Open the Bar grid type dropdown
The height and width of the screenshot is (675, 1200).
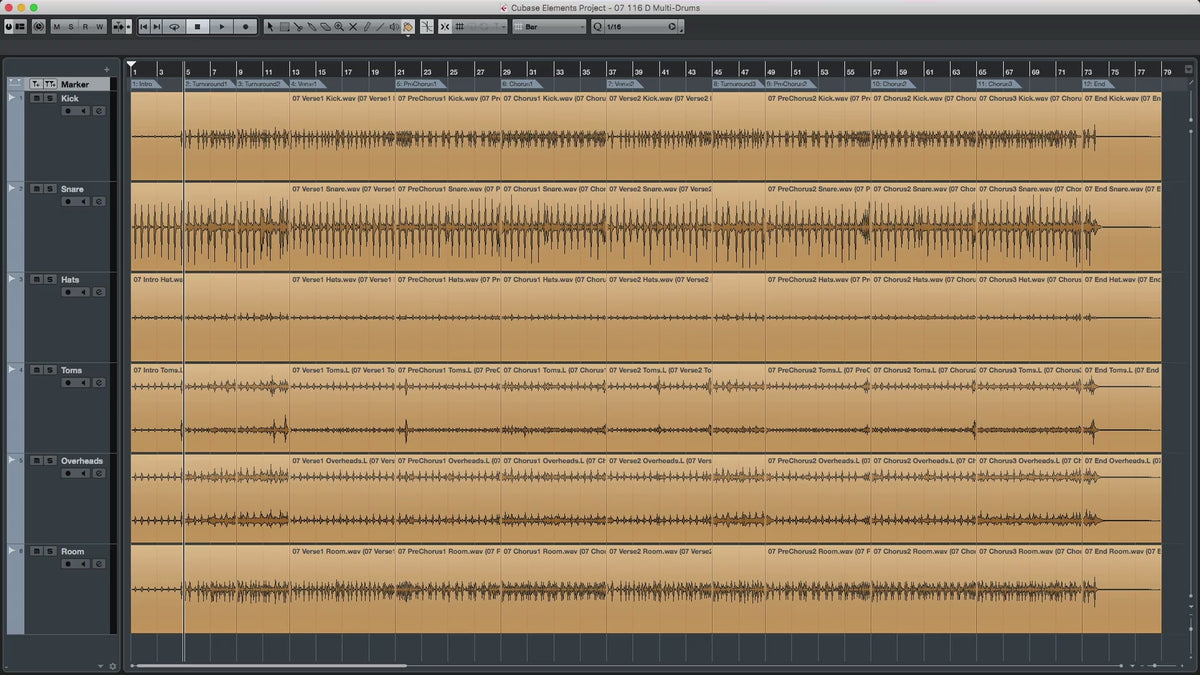[x=549, y=27]
